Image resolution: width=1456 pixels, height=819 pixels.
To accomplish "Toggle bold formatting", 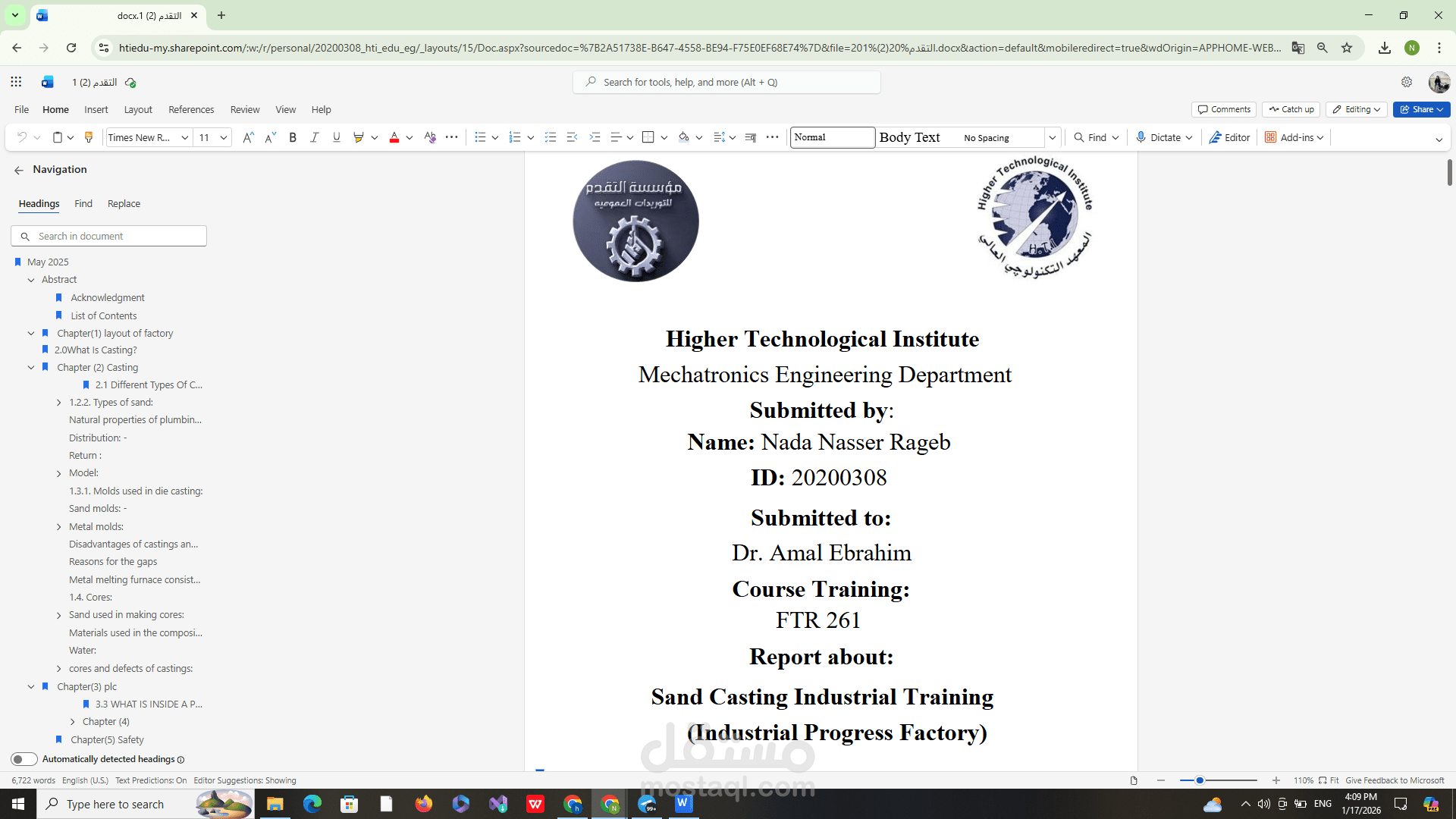I will [x=293, y=137].
